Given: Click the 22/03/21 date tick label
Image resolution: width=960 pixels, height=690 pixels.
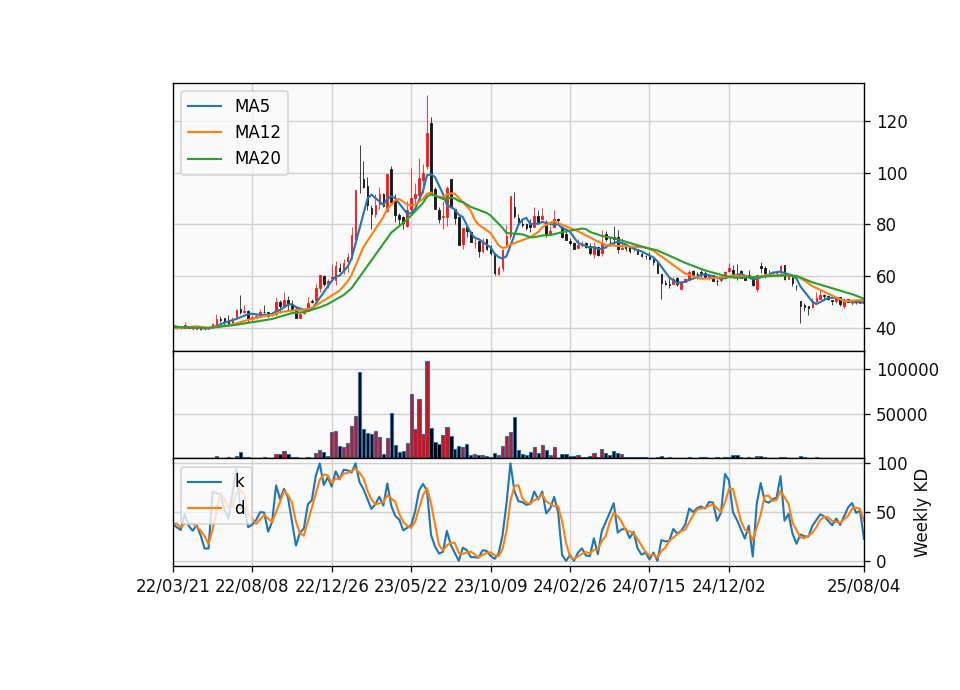Looking at the screenshot, I should (x=173, y=587).
